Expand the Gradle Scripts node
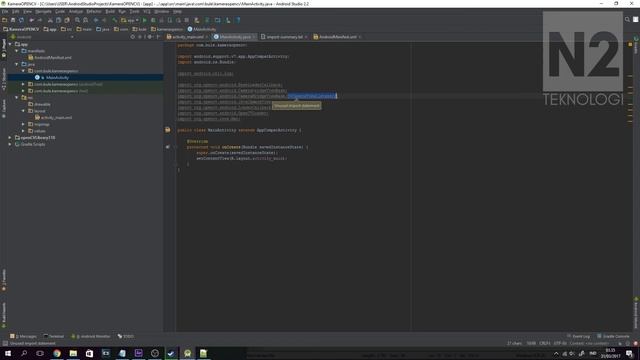640x360 pixels. pos(10,144)
